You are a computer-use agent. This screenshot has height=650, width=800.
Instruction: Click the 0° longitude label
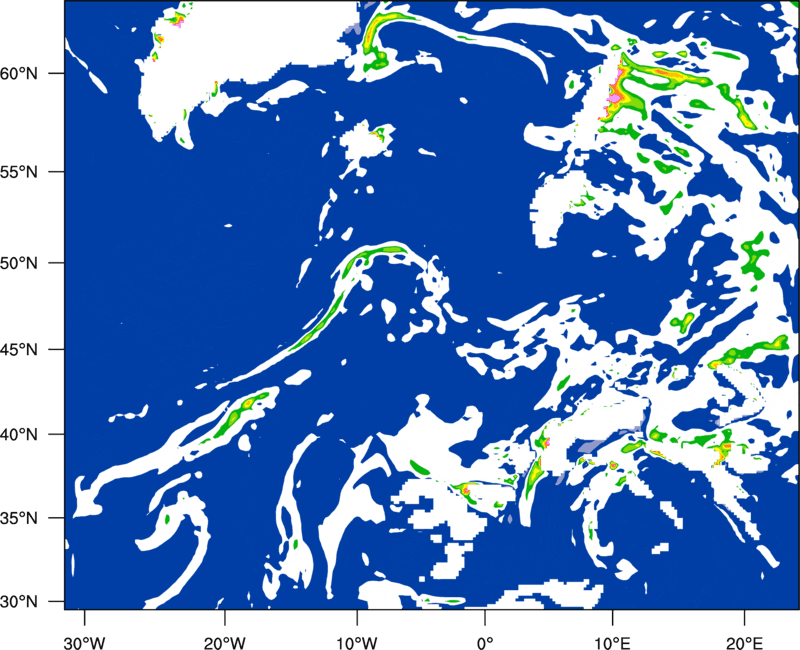coord(485,642)
